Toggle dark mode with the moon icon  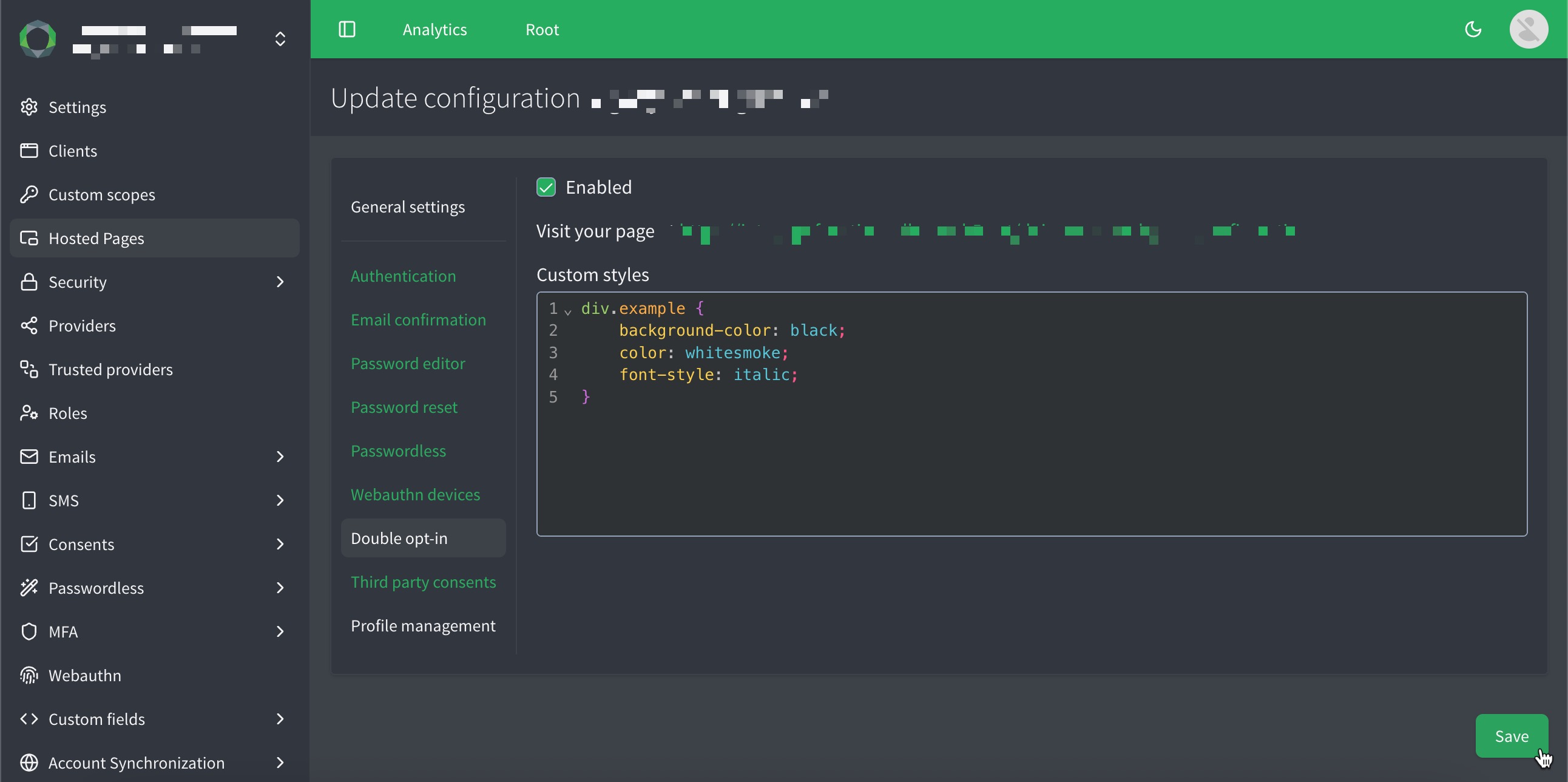point(1474,29)
